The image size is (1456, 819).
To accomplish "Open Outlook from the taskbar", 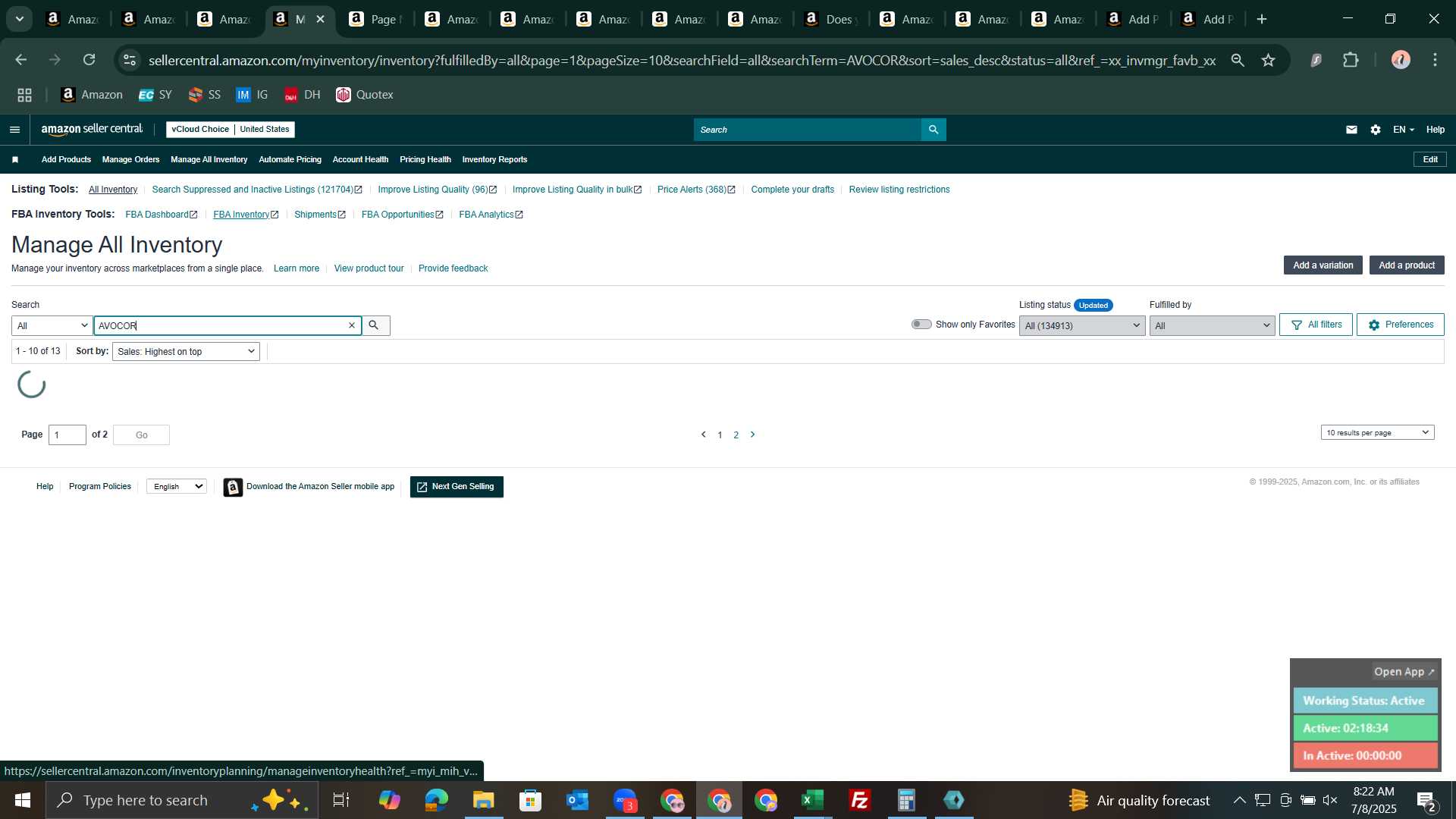I will 577,800.
